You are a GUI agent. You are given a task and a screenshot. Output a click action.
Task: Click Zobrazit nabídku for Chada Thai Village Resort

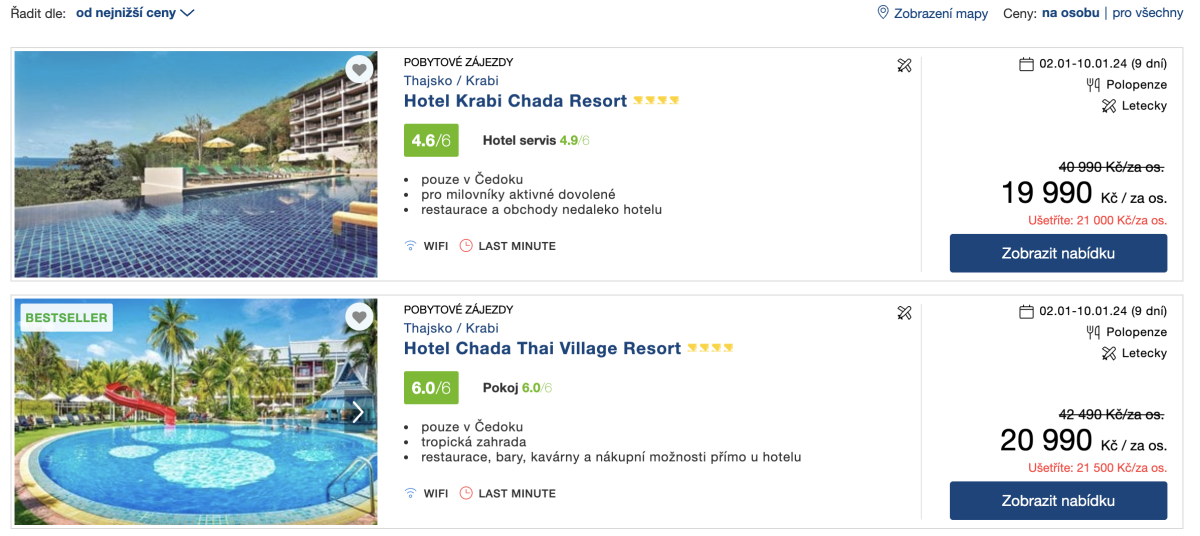click(x=1058, y=500)
